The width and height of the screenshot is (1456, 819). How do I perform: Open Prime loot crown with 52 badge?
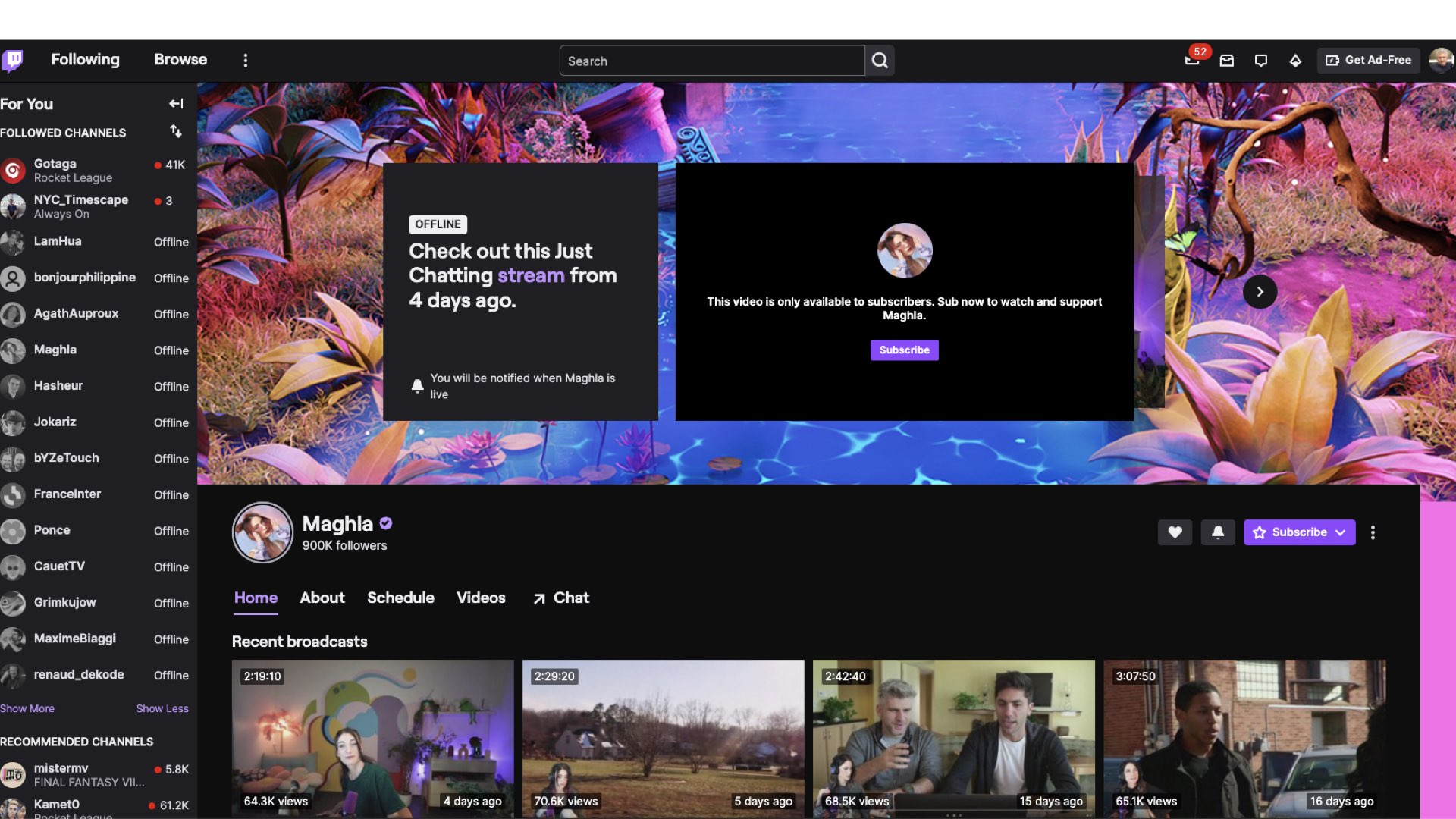point(1193,60)
